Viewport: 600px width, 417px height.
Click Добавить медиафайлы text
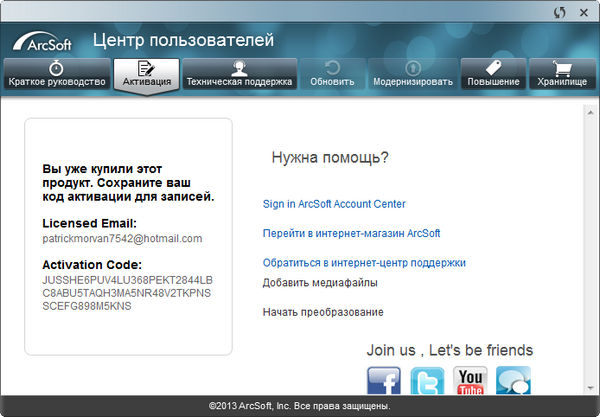coord(320,283)
